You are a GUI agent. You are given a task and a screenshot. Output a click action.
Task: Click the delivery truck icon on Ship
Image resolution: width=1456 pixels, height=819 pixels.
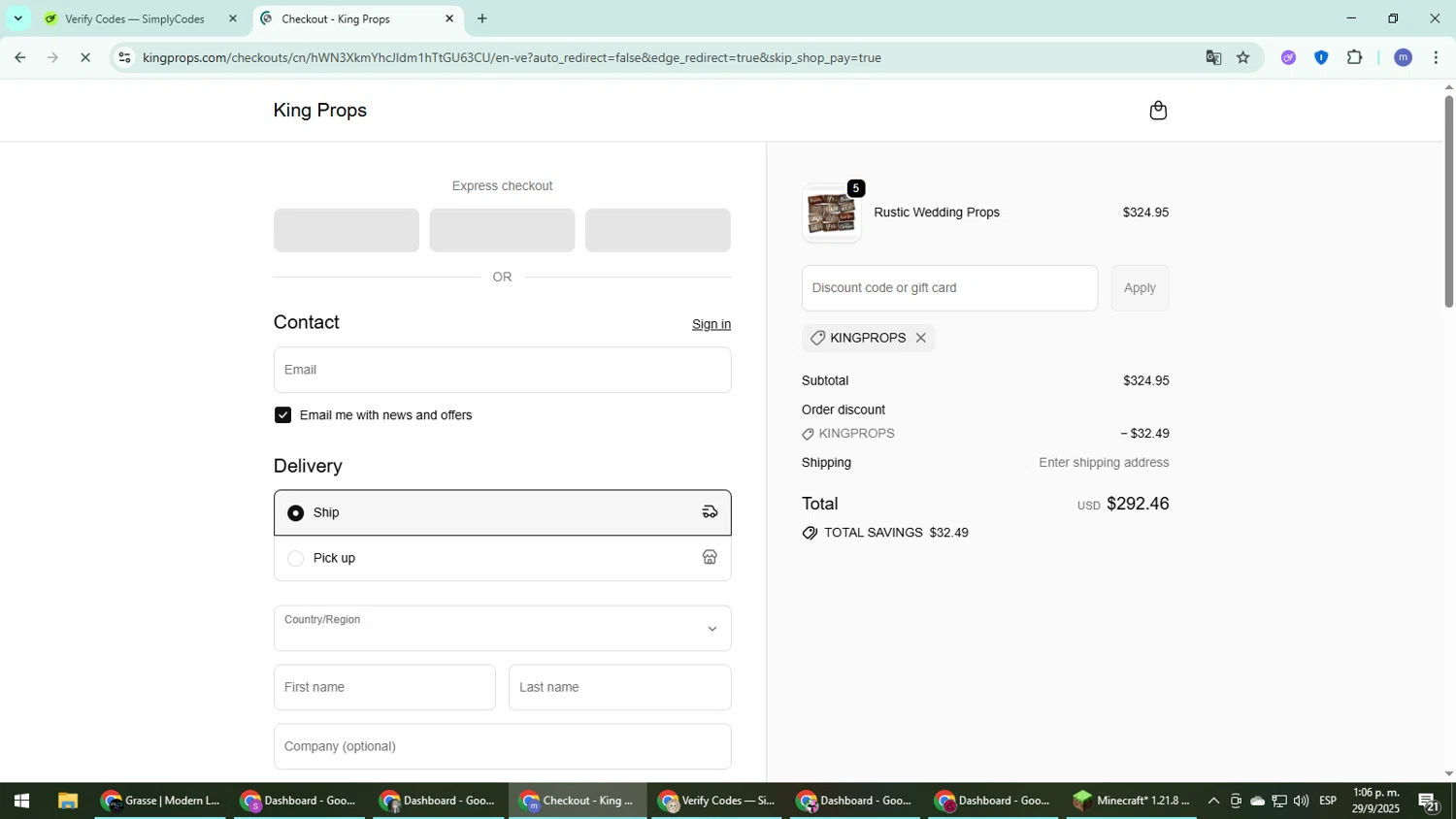(710, 512)
